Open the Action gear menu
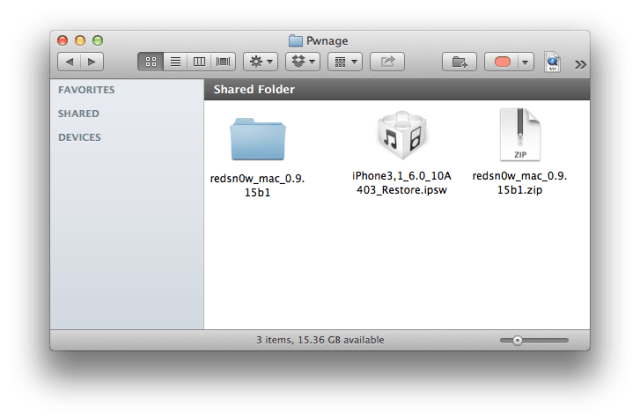Screen dimensions: 640x420 (261, 62)
